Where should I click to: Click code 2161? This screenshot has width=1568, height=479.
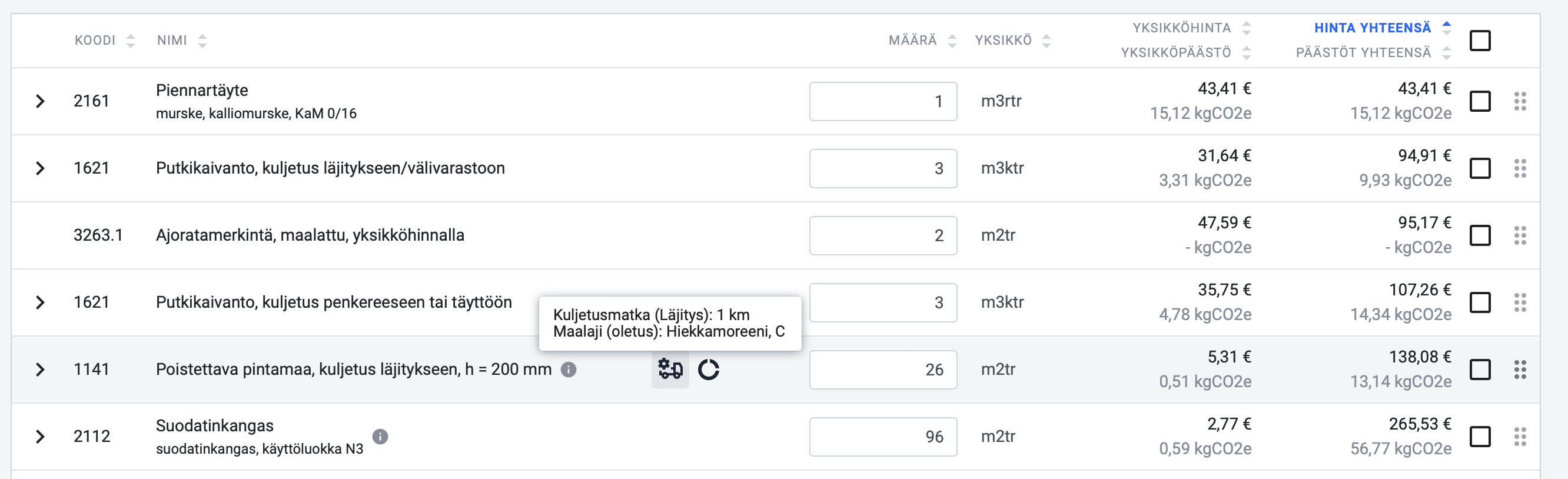click(91, 101)
